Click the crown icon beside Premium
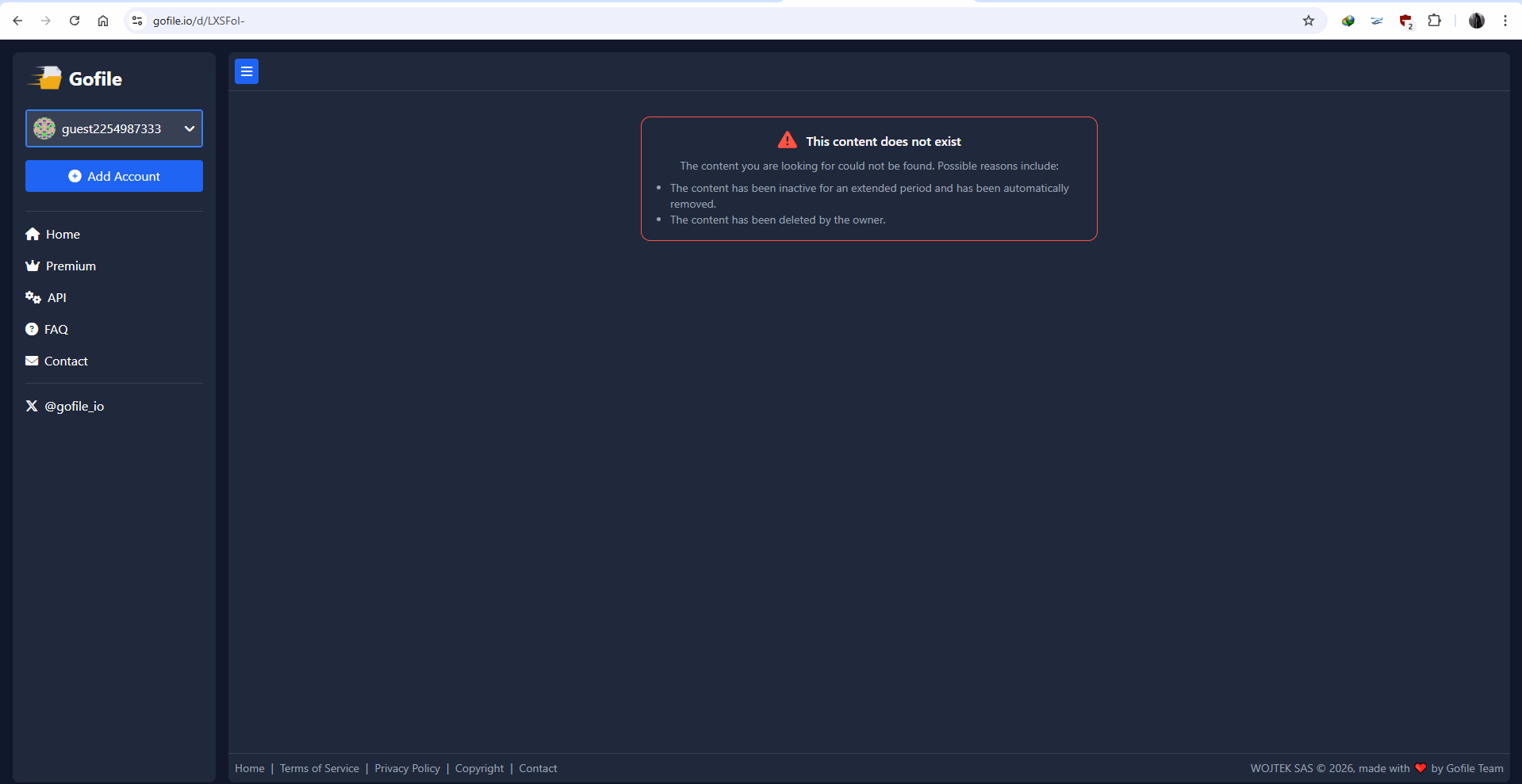1522x784 pixels. [33, 266]
